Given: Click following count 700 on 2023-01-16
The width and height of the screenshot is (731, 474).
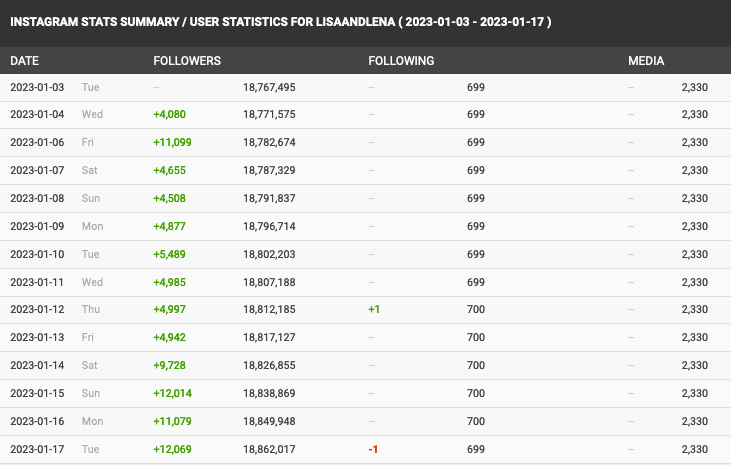Looking at the screenshot, I should point(476,421).
